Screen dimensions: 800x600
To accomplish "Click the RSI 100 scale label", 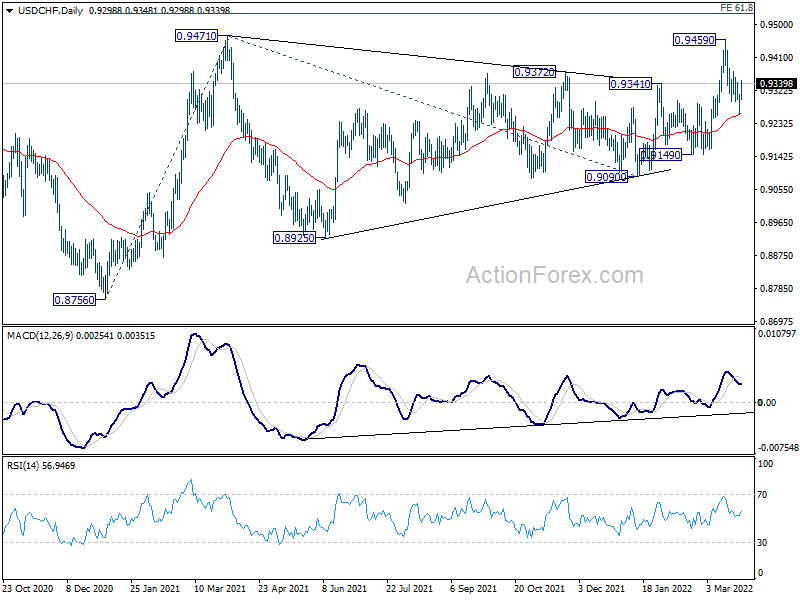I will click(x=765, y=464).
